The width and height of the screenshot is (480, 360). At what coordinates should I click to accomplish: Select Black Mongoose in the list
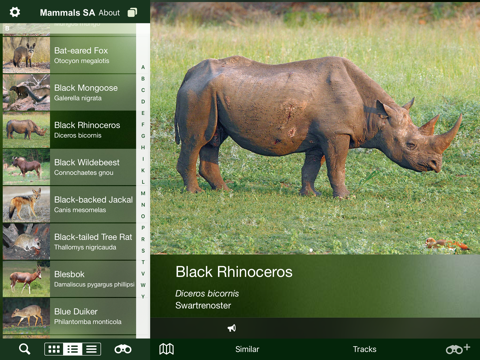click(69, 92)
